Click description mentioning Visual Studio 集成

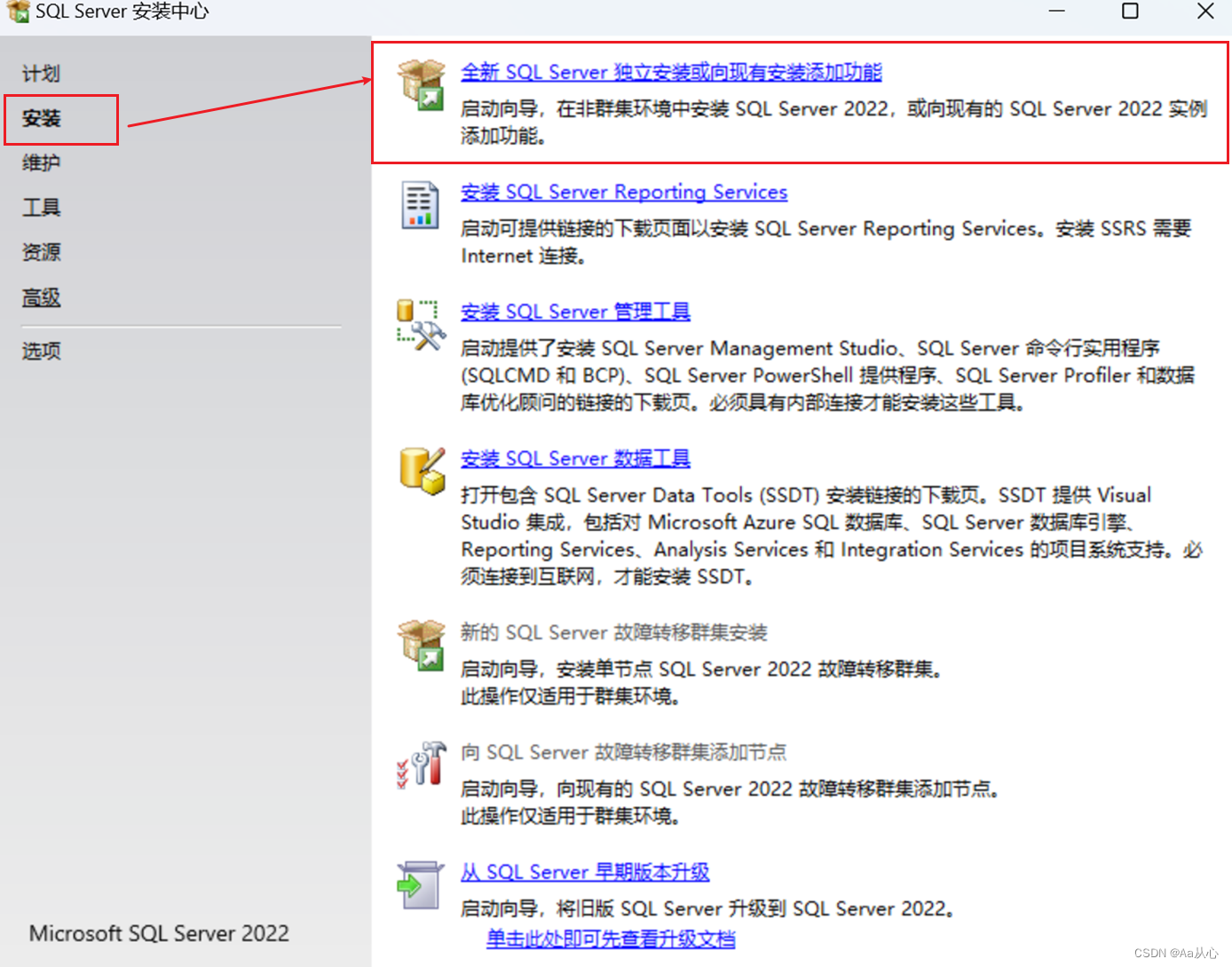click(x=831, y=535)
